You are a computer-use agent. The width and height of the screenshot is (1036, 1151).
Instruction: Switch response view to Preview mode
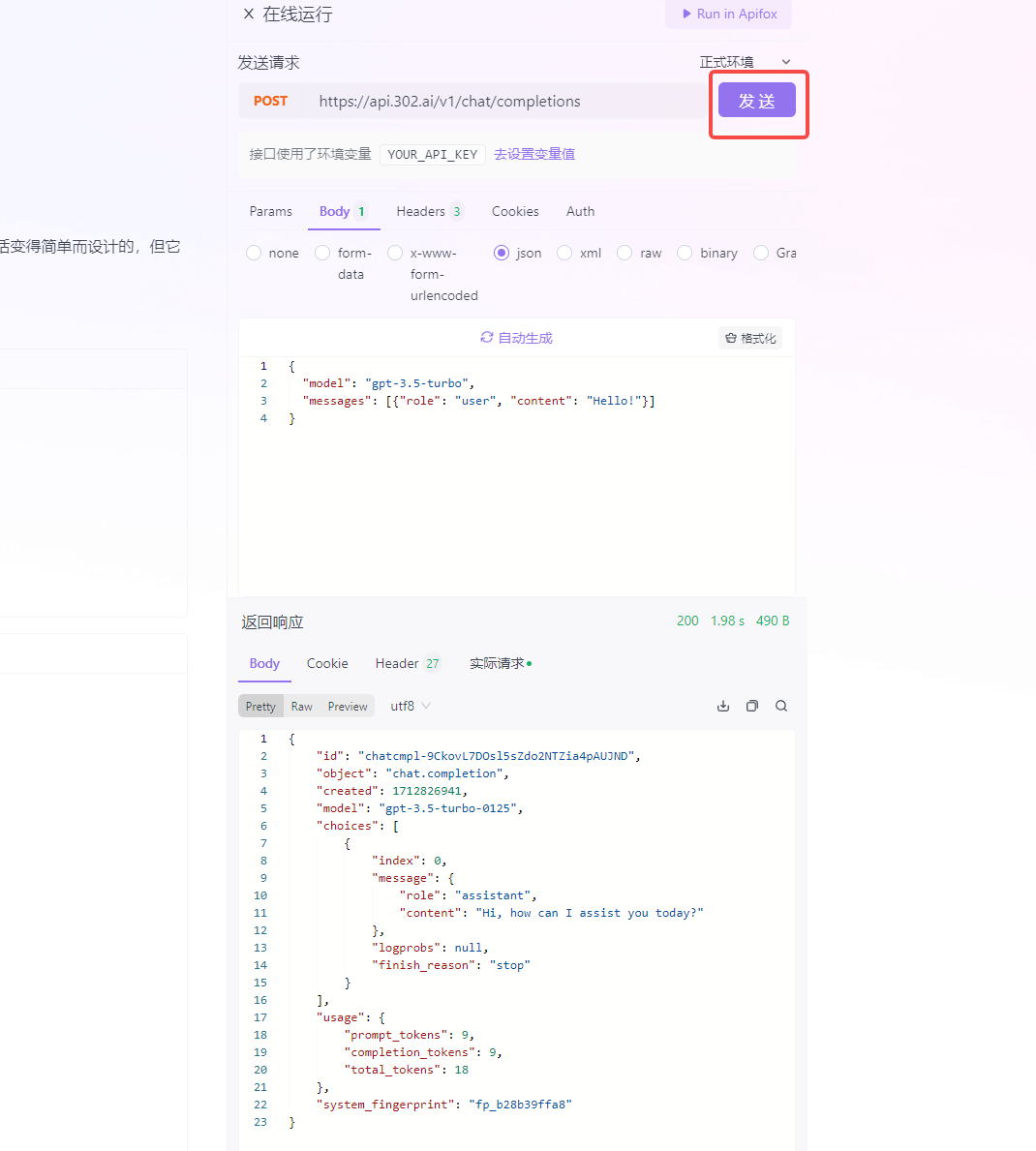[347, 706]
